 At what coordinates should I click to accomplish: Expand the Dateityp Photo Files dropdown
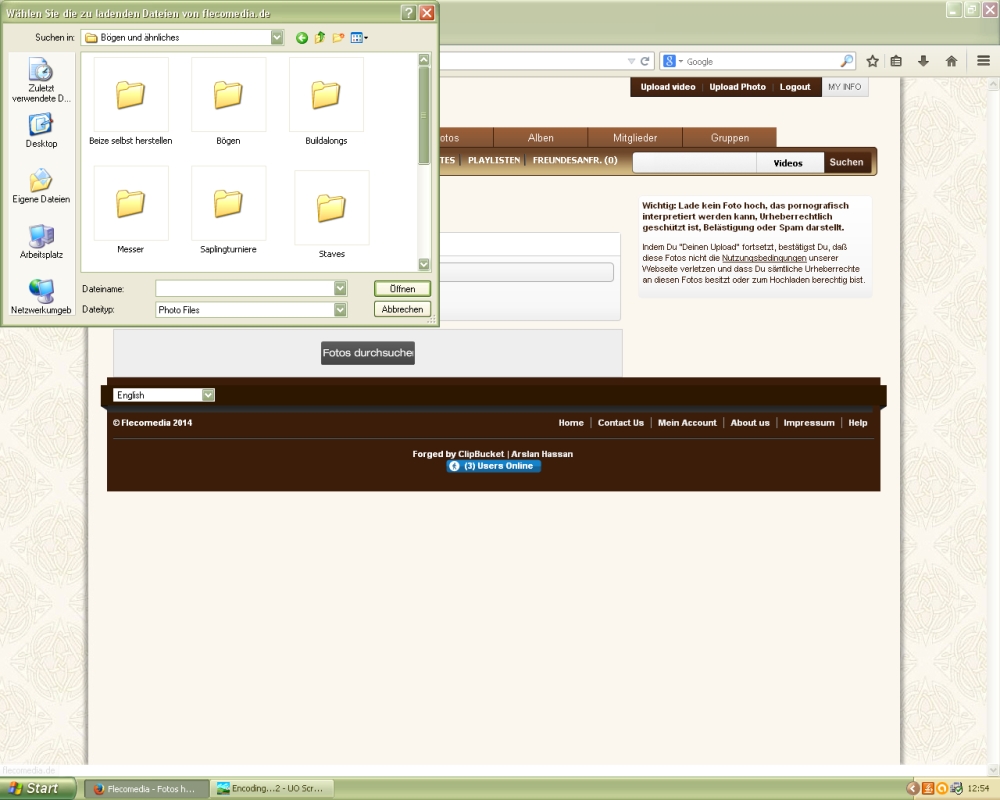[340, 310]
